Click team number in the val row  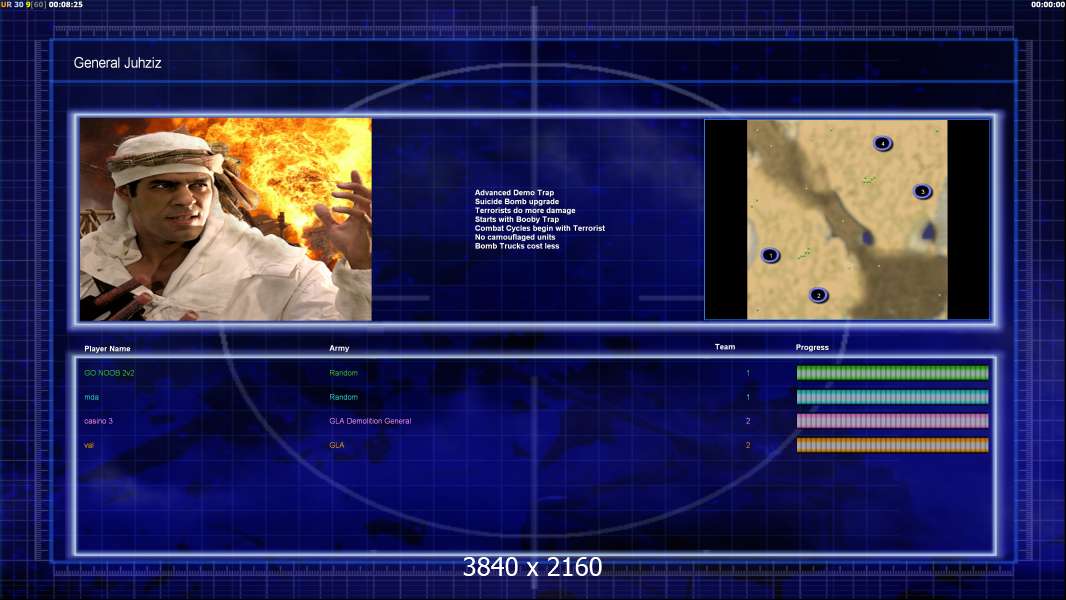pos(748,445)
